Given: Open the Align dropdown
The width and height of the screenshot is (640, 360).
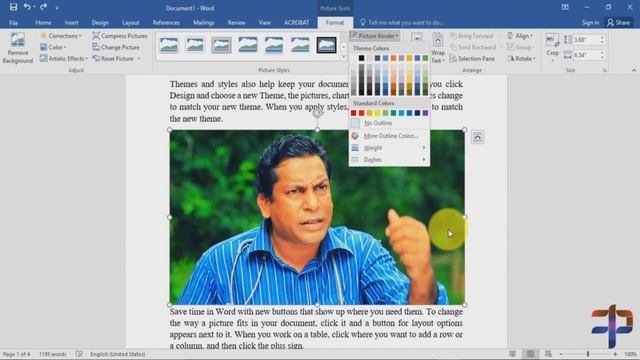Looking at the screenshot, I should pyautogui.click(x=520, y=36).
